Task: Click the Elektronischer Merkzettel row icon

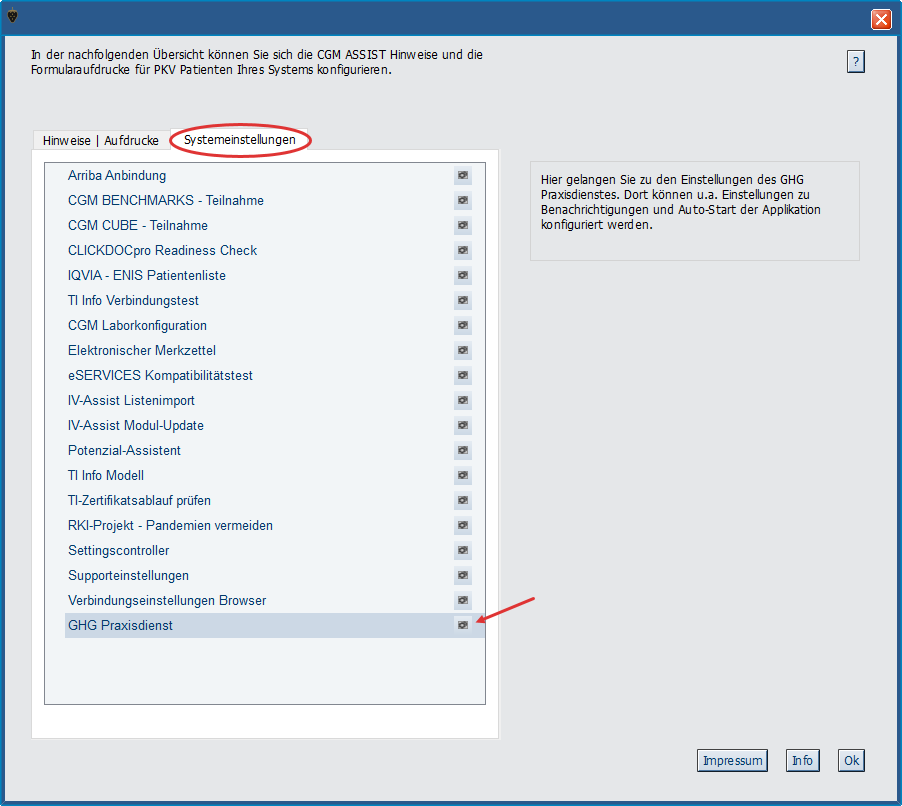Action: (x=463, y=350)
